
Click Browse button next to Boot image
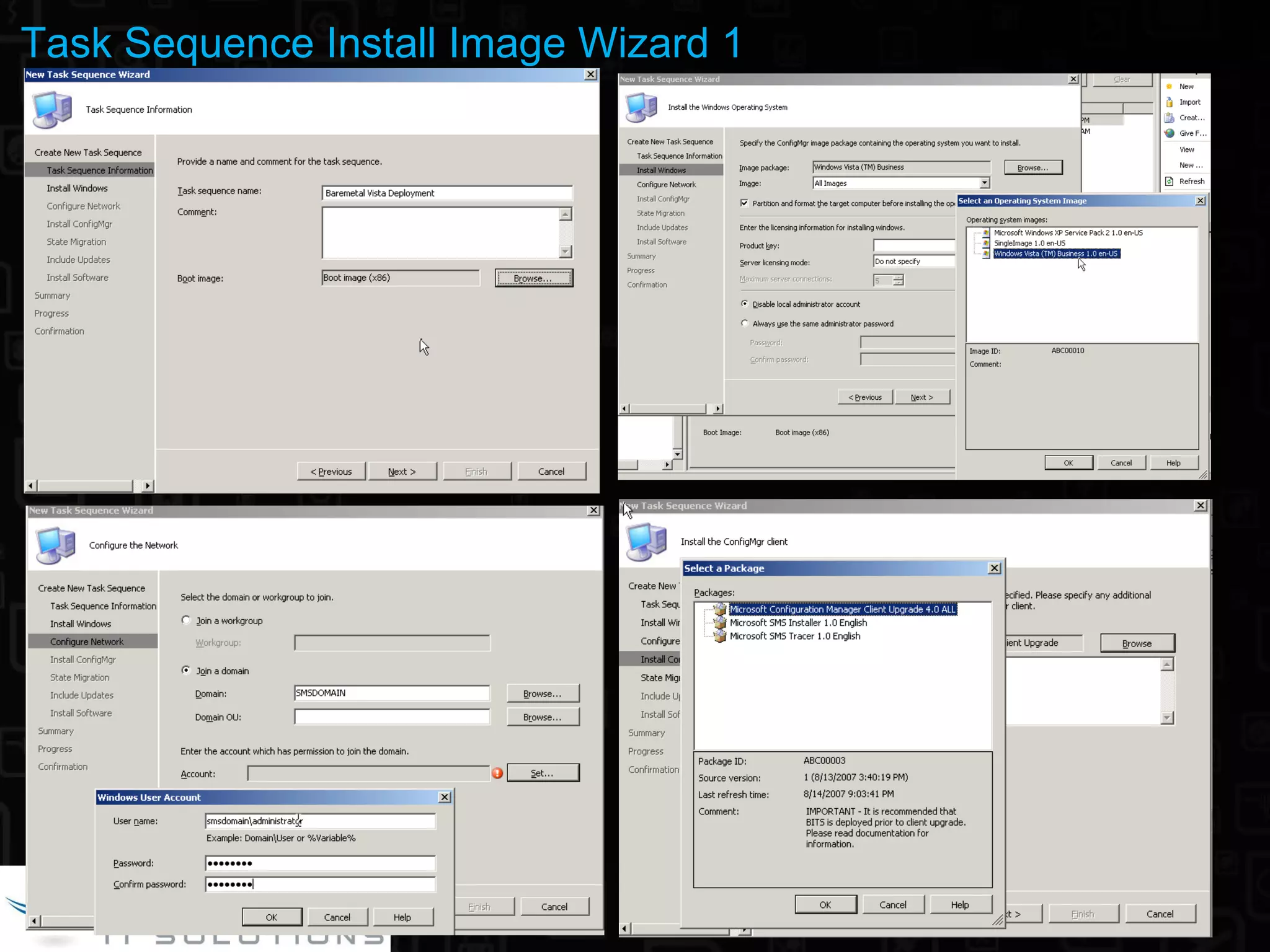[x=533, y=278]
